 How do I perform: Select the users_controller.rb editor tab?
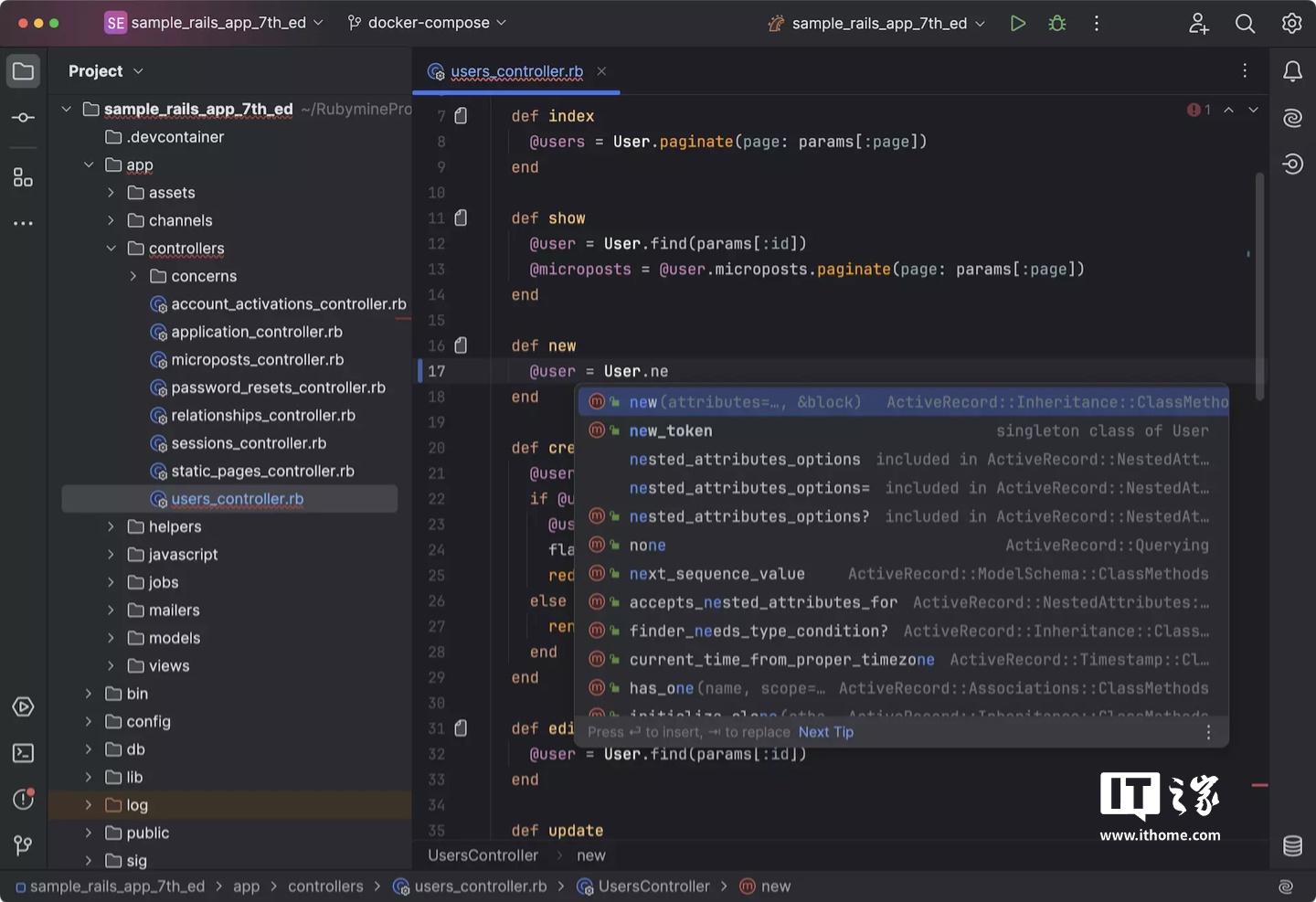[515, 71]
